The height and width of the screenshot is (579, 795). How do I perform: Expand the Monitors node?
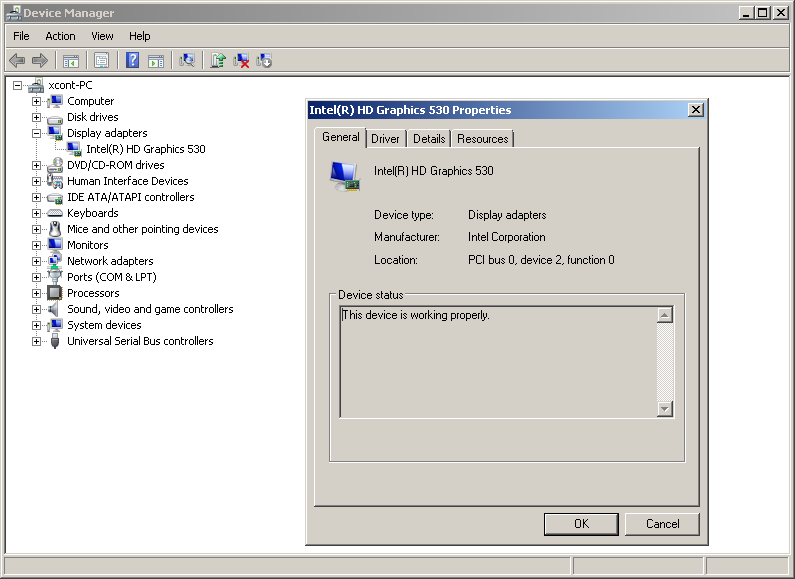coord(37,245)
